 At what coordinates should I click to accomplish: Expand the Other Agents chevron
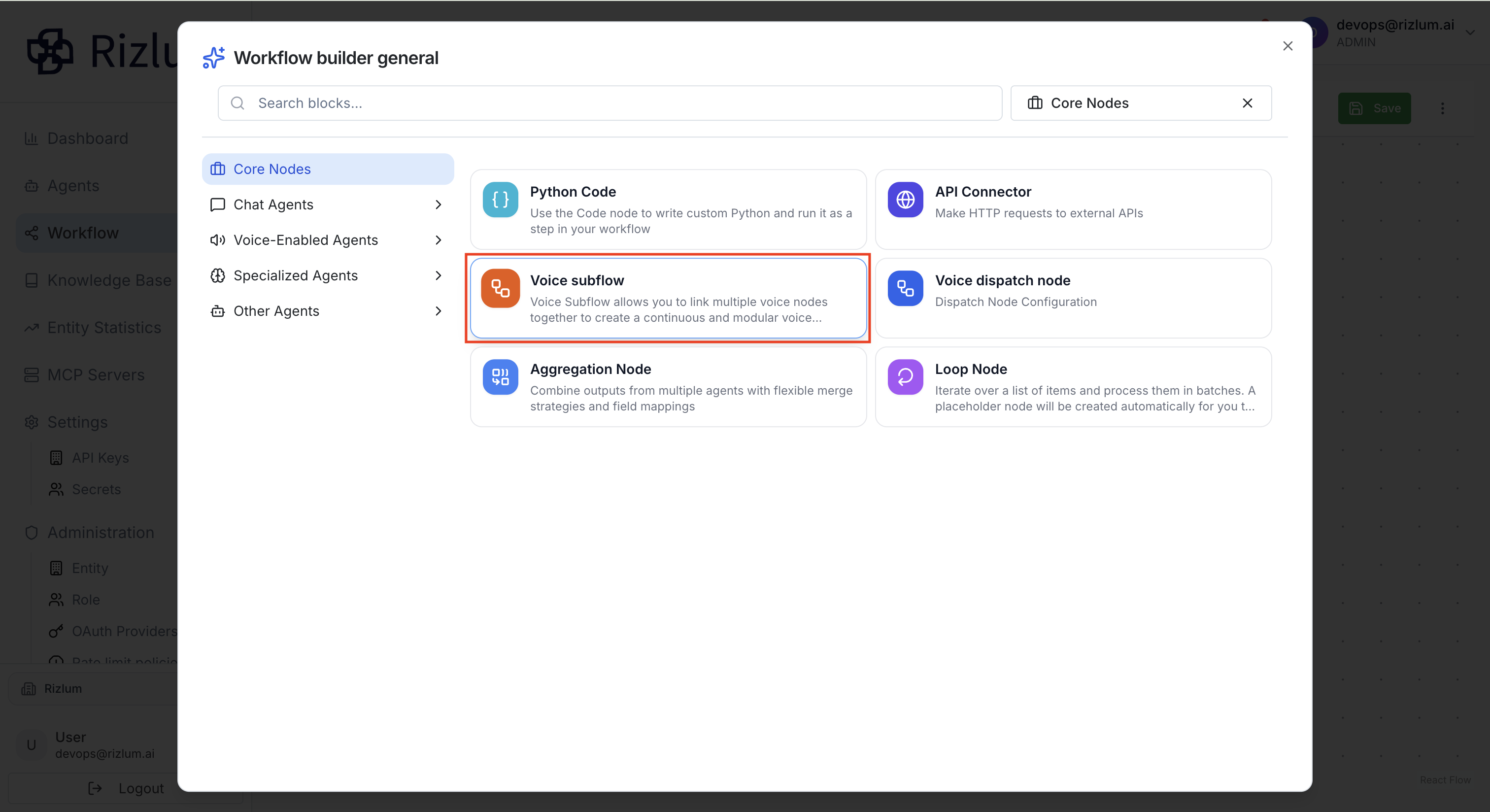pos(438,311)
